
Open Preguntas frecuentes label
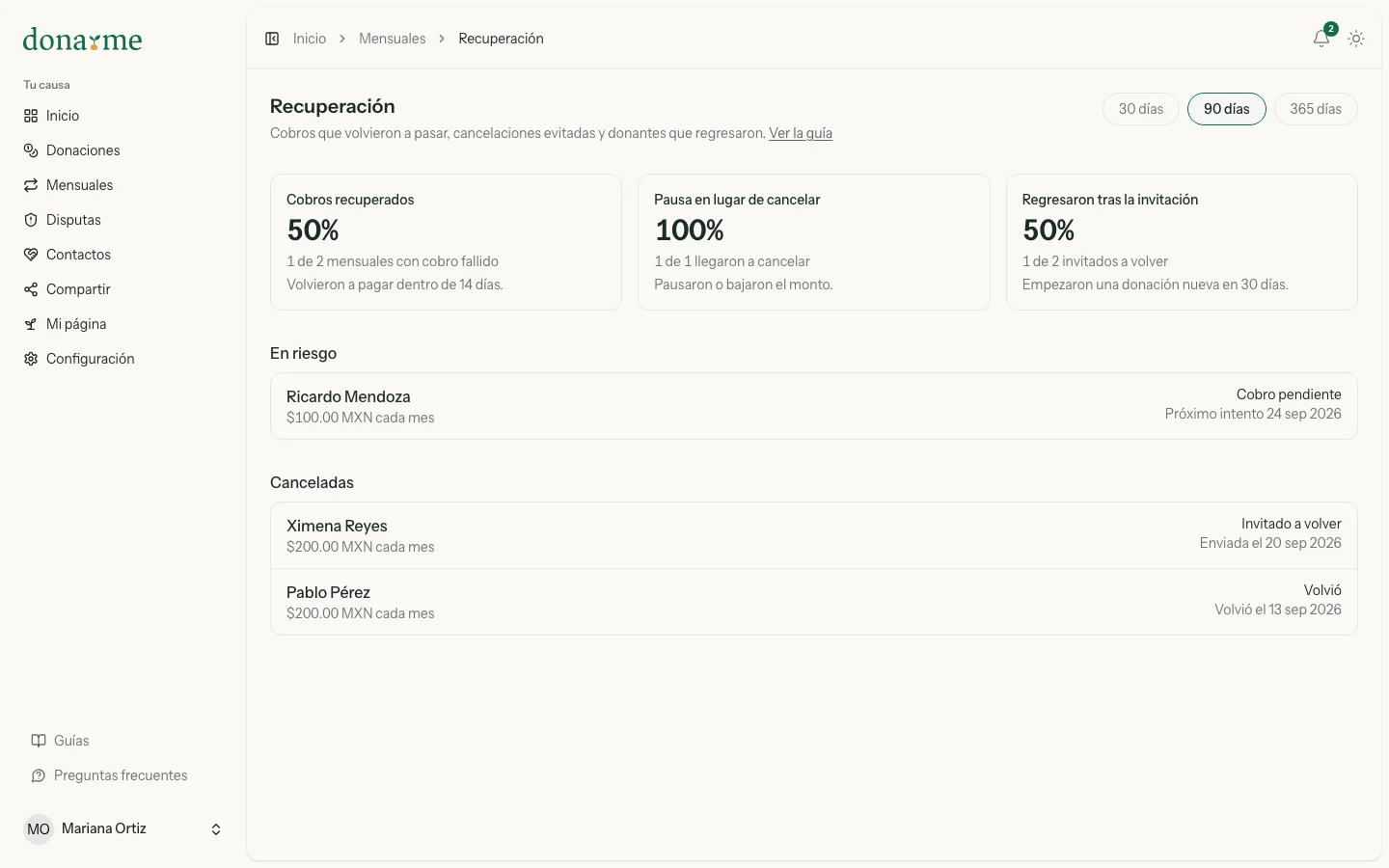(x=121, y=775)
